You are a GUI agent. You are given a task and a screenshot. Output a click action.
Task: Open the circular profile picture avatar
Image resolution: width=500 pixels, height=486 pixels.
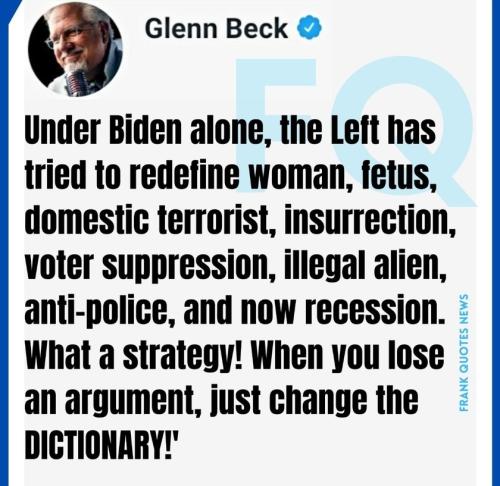coord(75,49)
